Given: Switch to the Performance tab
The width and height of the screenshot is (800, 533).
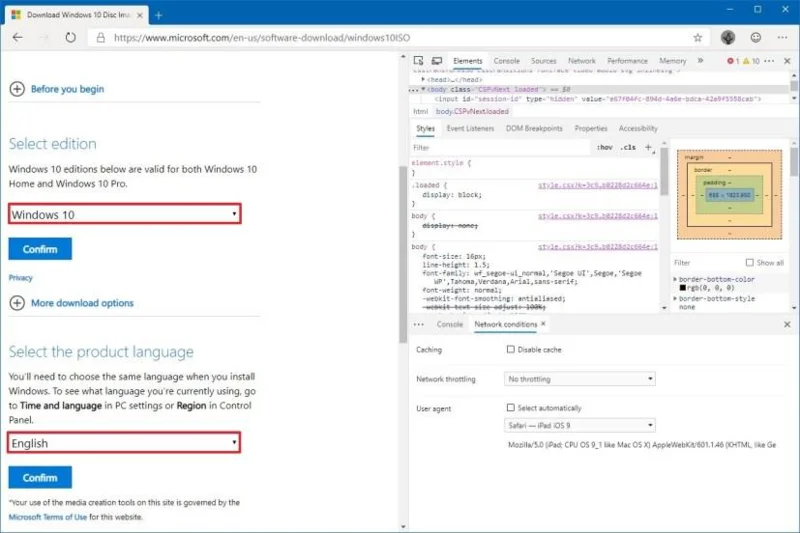Looking at the screenshot, I should coord(627,61).
